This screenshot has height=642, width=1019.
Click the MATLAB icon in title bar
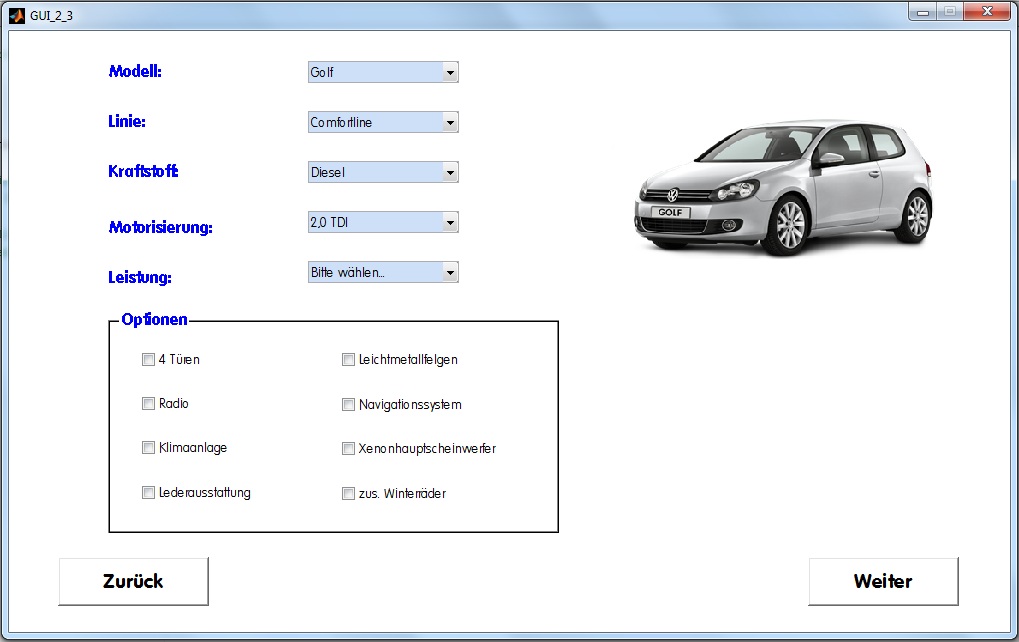(x=16, y=13)
